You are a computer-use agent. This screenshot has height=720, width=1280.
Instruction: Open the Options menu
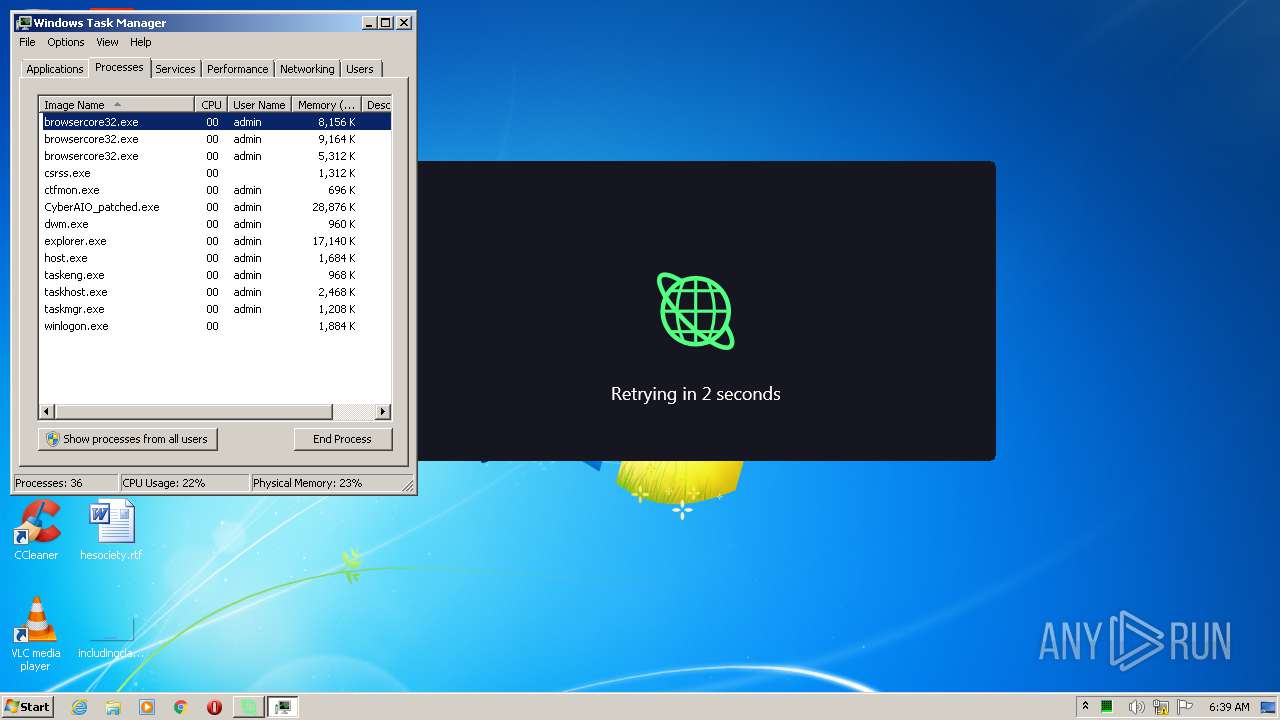(x=66, y=42)
